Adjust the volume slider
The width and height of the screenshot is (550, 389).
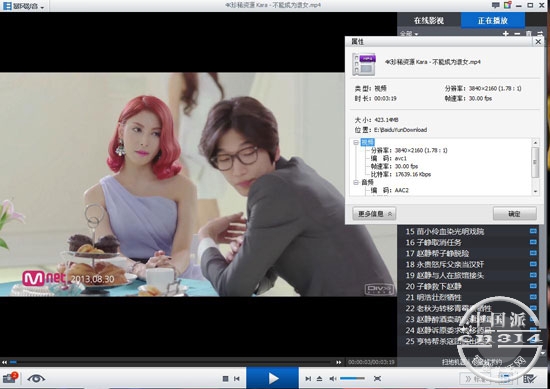tap(353, 378)
